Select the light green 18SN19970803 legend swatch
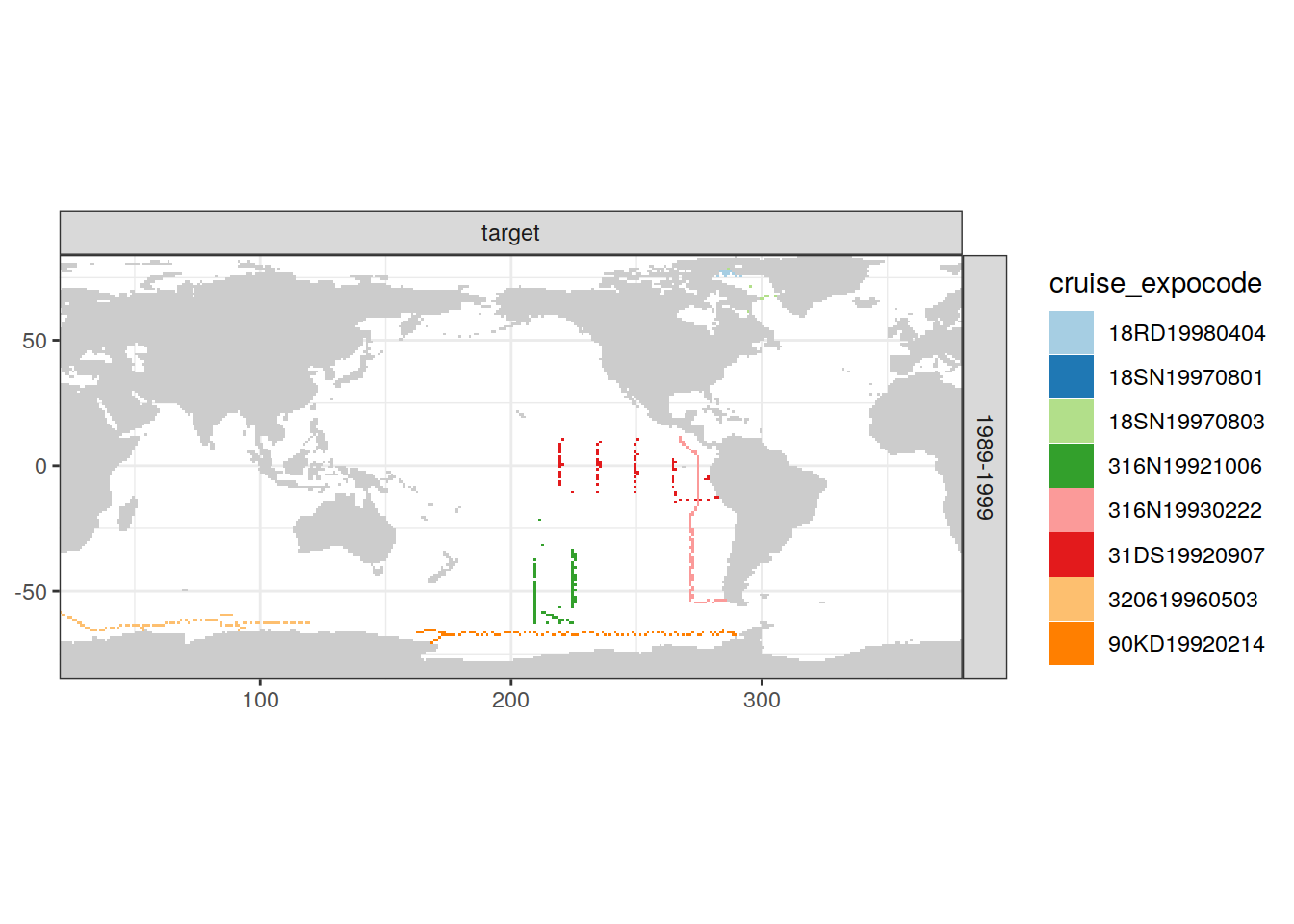Image resolution: width=1294 pixels, height=924 pixels. (x=1071, y=422)
